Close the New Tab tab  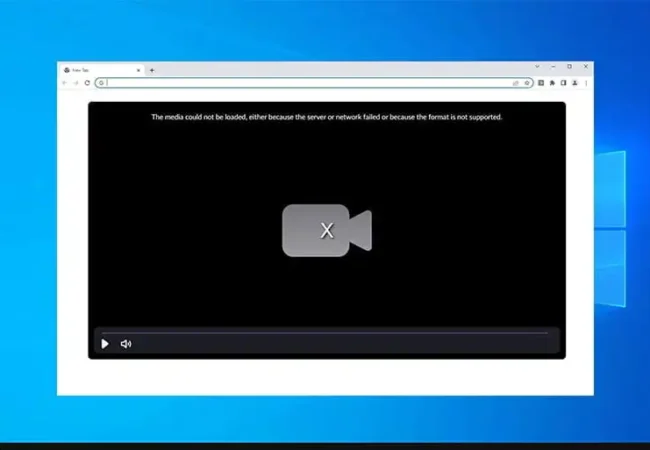point(138,70)
